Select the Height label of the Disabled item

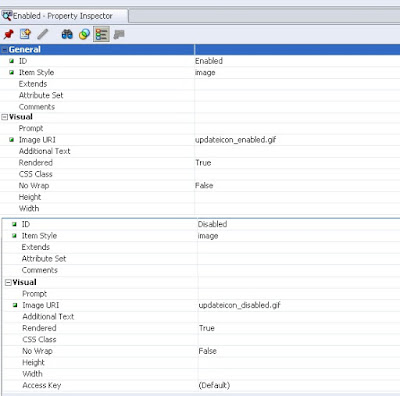point(33,362)
